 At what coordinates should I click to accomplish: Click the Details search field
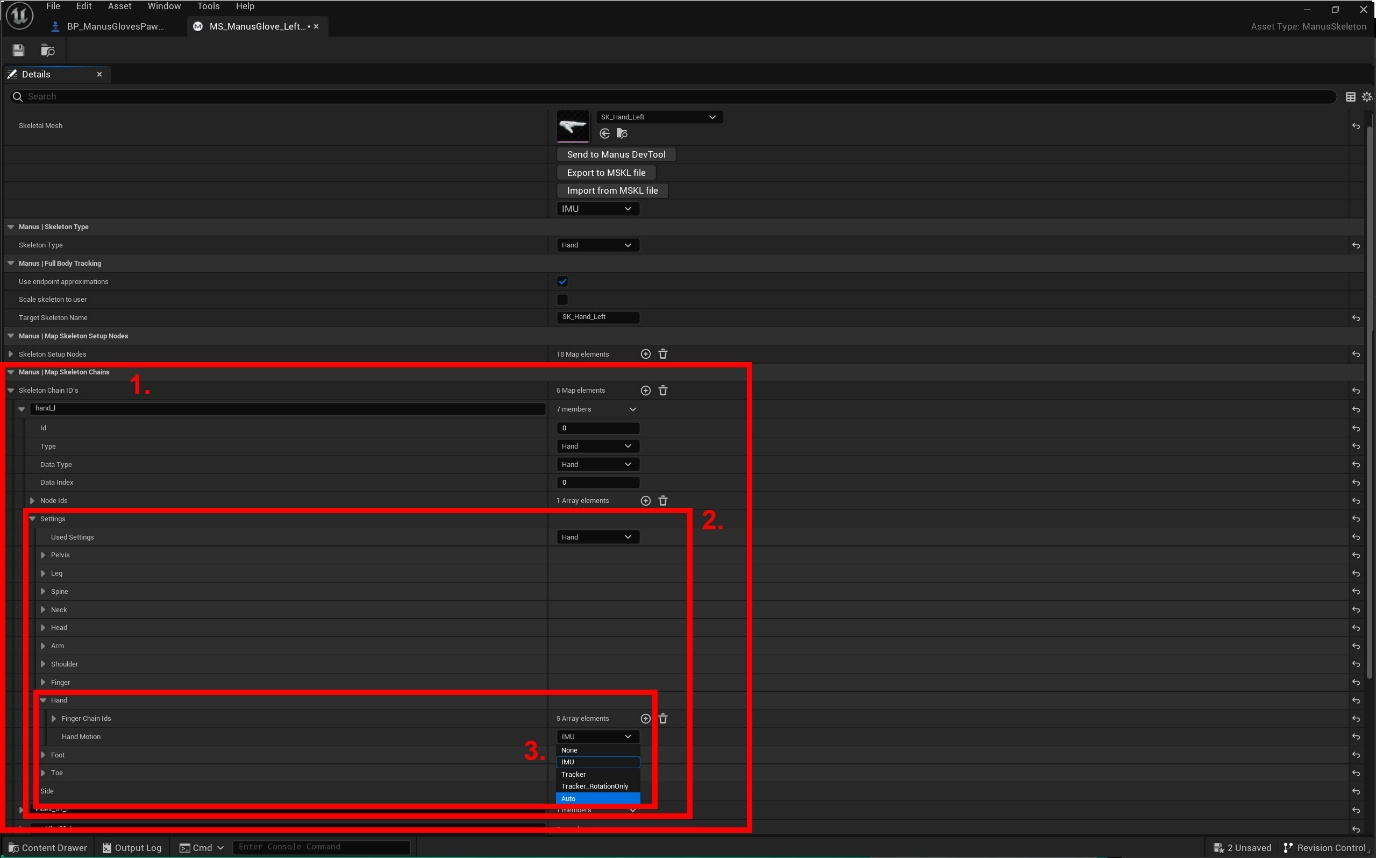click(x=670, y=97)
